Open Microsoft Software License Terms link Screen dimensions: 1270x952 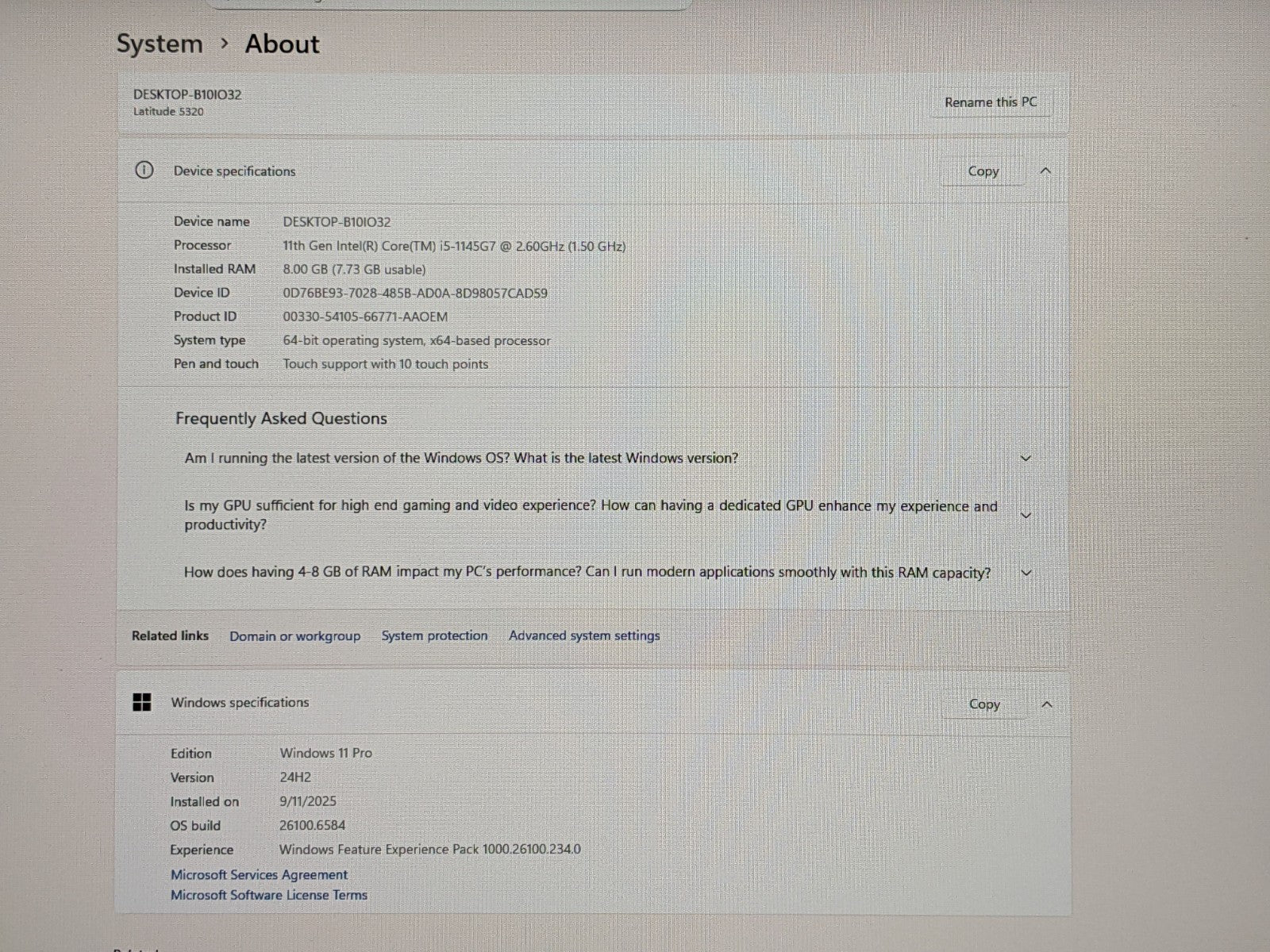(x=268, y=895)
